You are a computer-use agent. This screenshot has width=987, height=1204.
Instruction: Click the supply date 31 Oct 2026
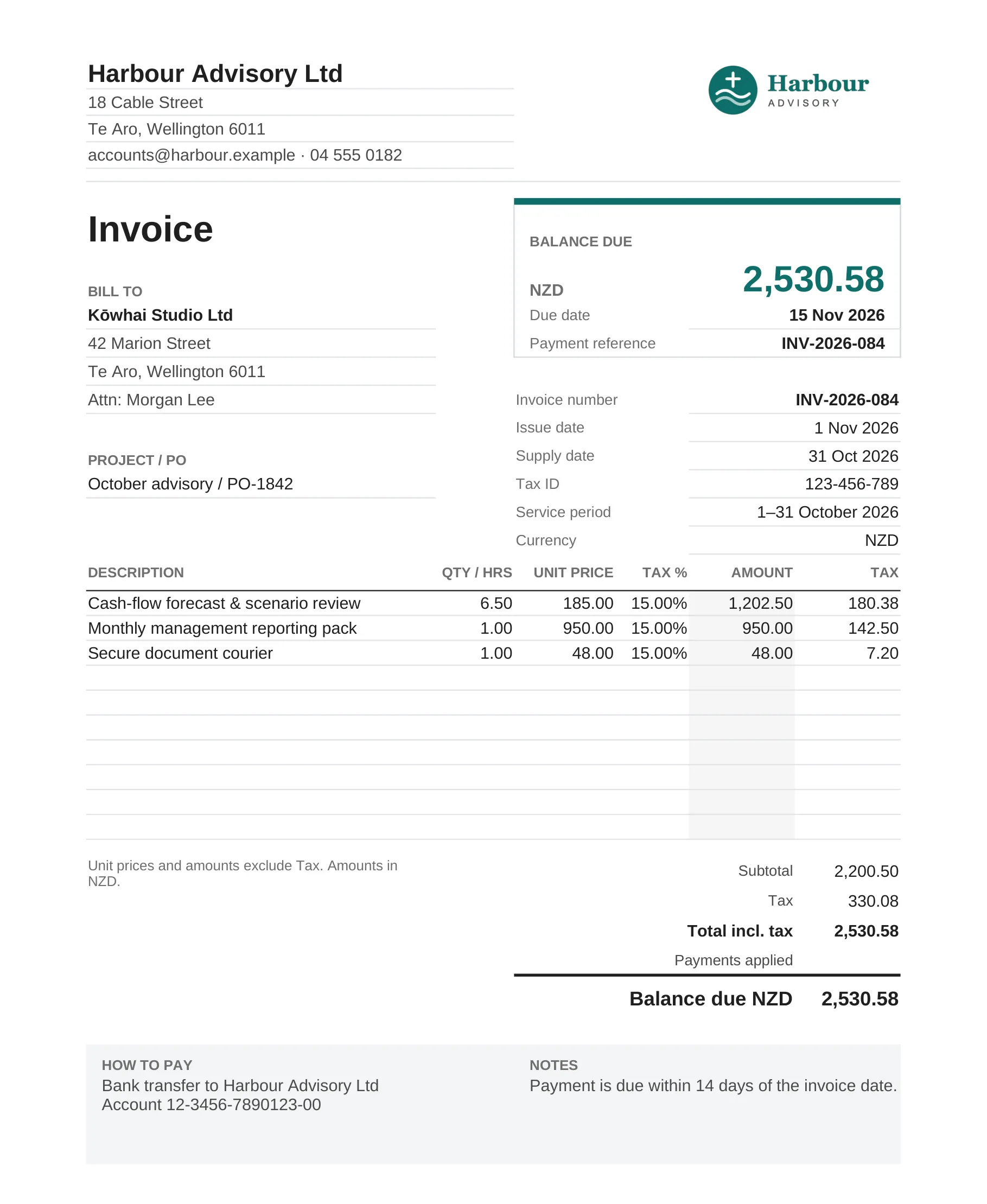pyautogui.click(x=853, y=456)
